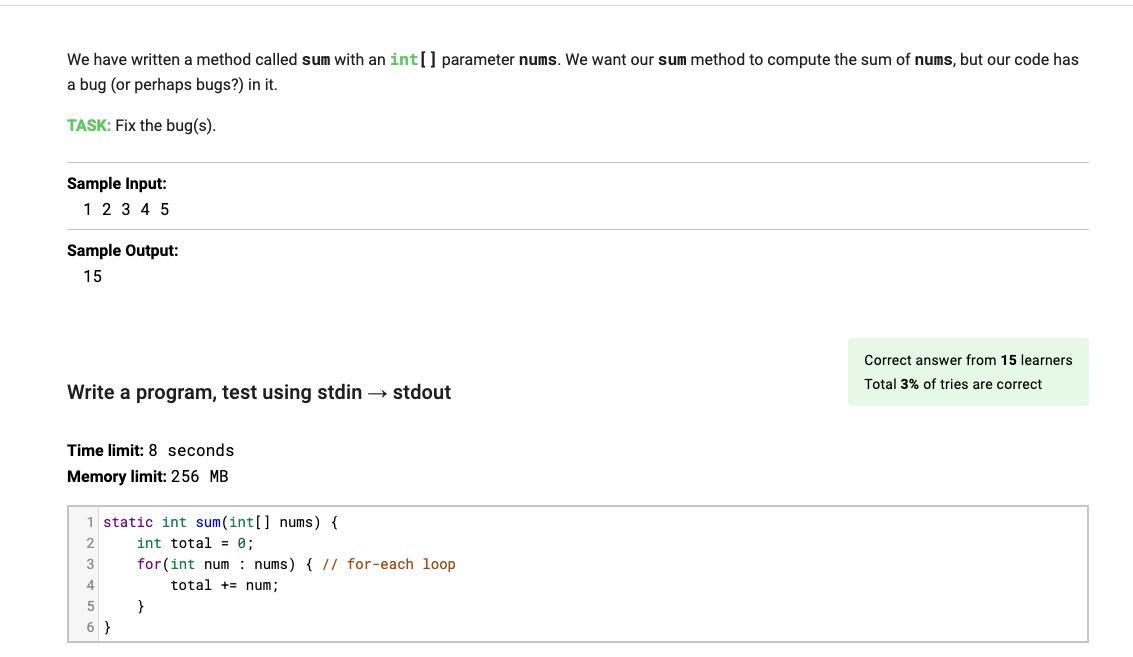Click the 'Memory limit: 256 MB' text
This screenshot has width=1133, height=657.
point(148,476)
